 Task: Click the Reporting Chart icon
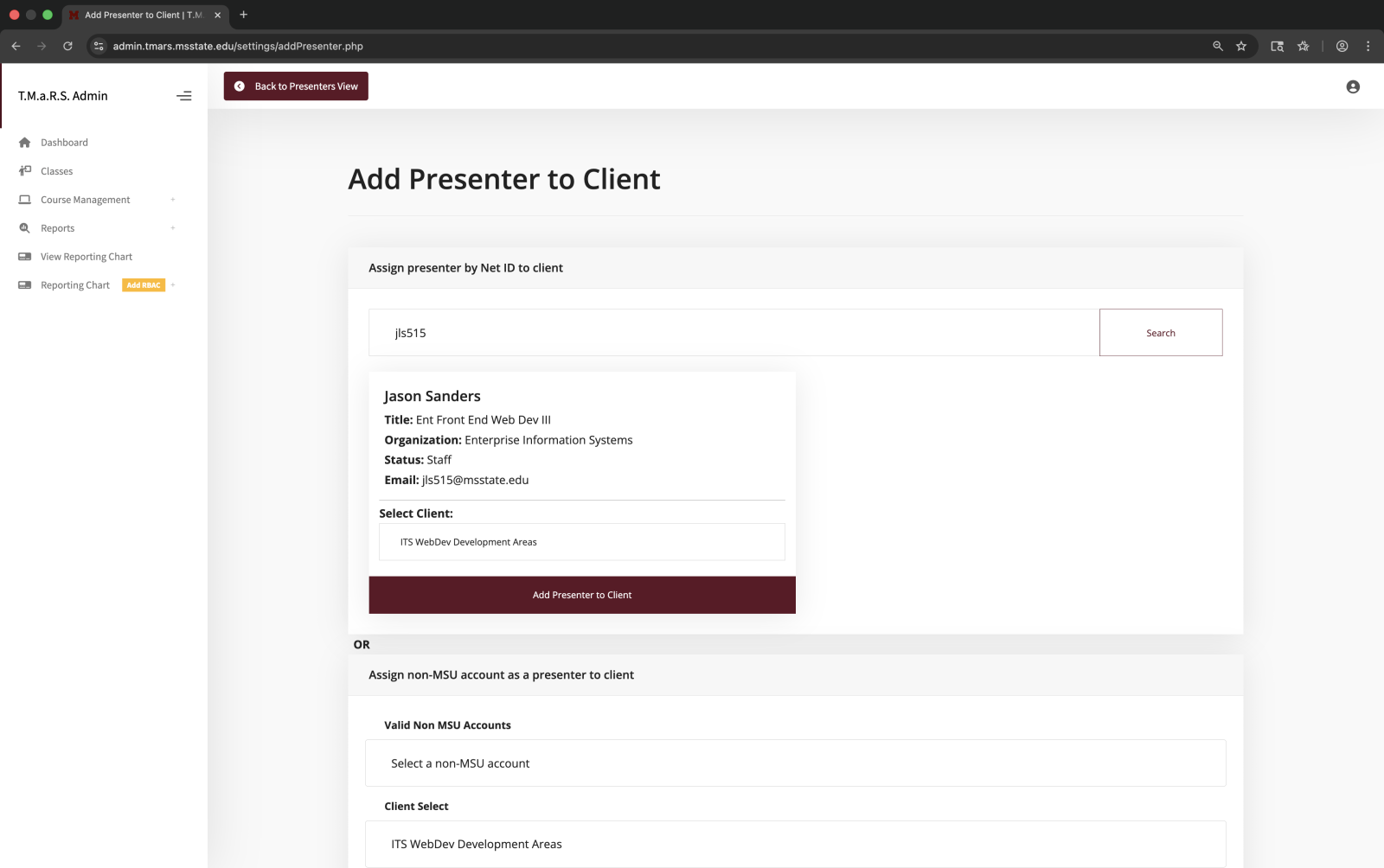click(x=24, y=284)
